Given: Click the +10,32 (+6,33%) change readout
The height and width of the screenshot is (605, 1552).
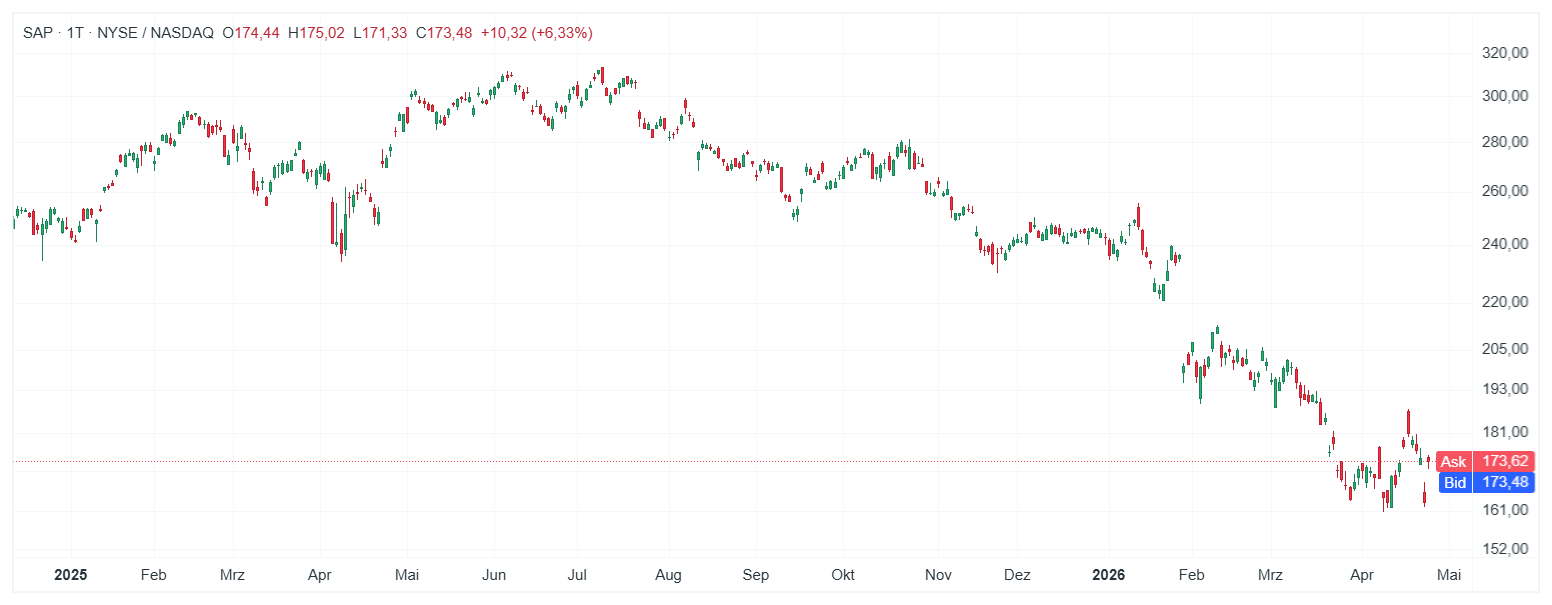Looking at the screenshot, I should click(x=536, y=33).
